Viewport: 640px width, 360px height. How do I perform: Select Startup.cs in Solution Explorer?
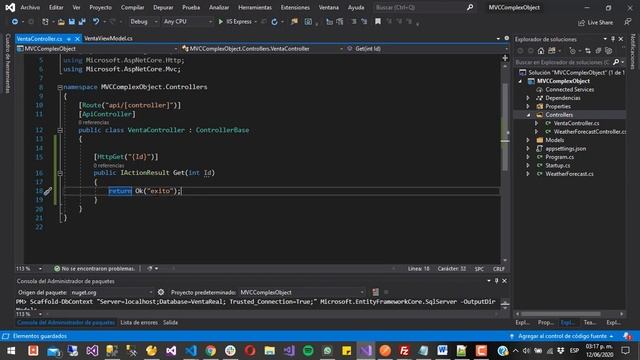tap(557, 165)
